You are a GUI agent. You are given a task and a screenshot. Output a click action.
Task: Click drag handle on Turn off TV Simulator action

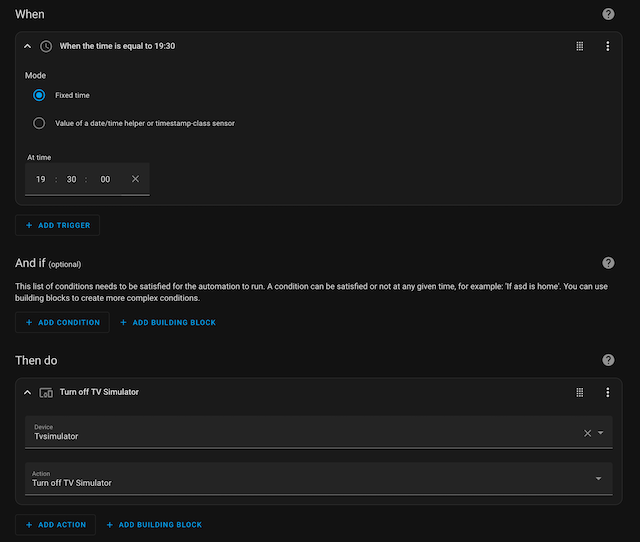point(580,392)
